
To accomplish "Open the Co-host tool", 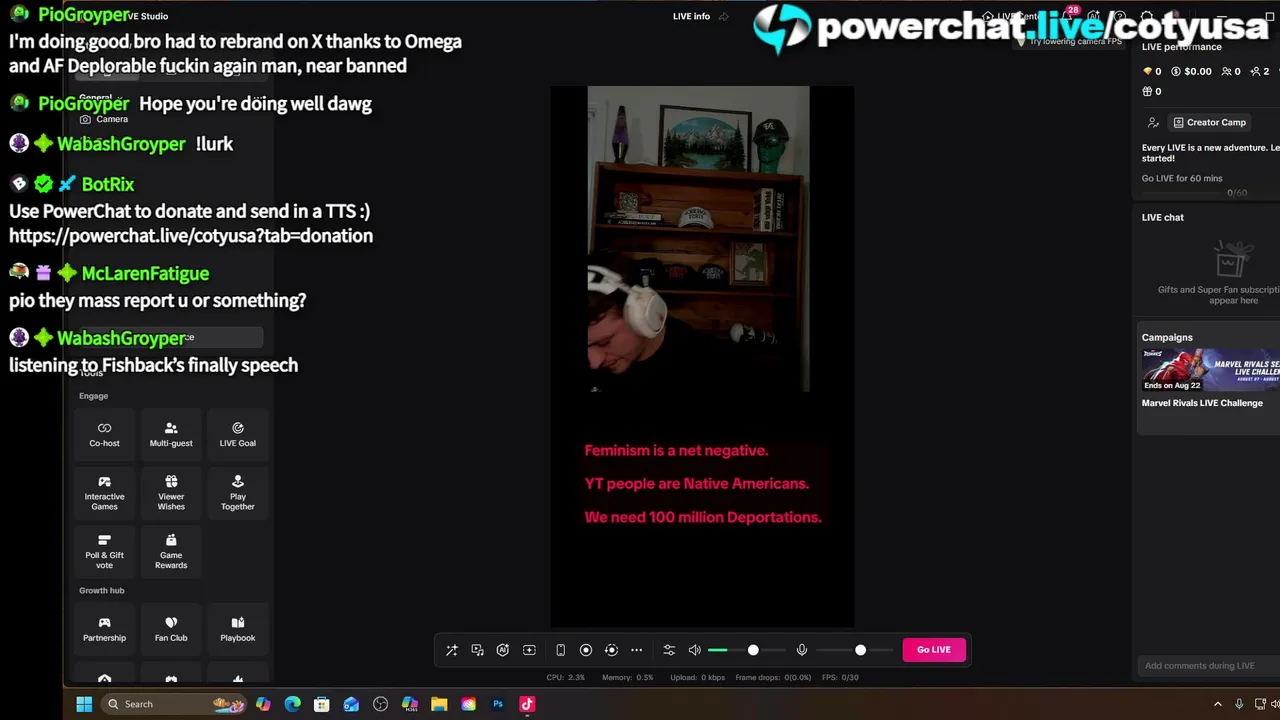I will 104,434.
